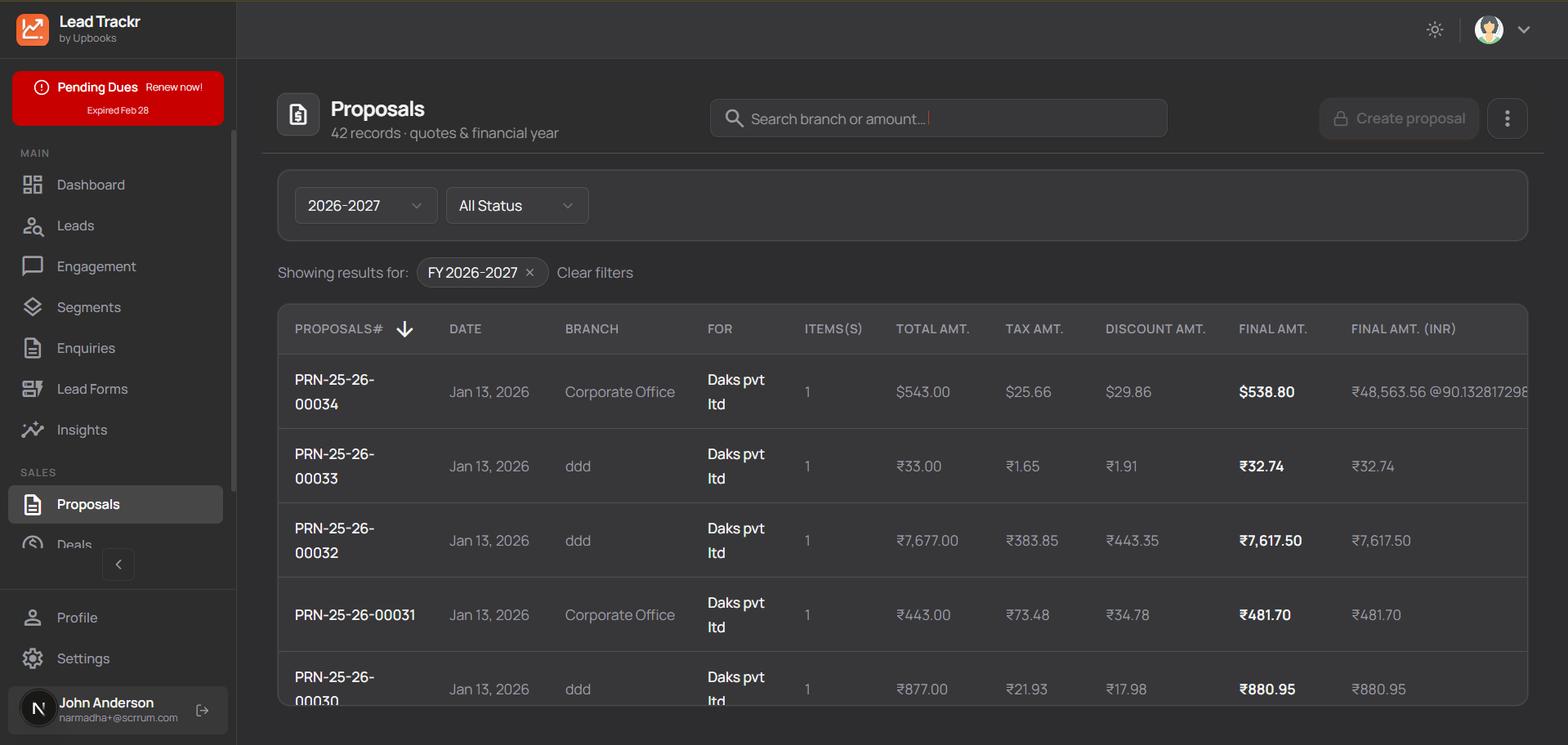The width and height of the screenshot is (1568, 745).
Task: Open Dashboard from the sidebar
Action: click(x=91, y=185)
